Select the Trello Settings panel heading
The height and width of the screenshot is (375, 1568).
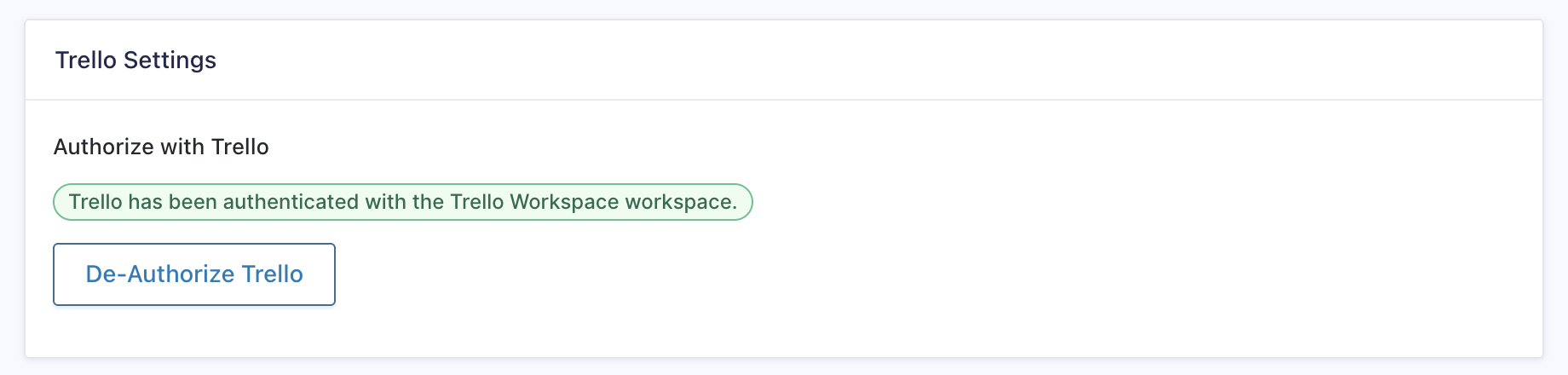[135, 61]
